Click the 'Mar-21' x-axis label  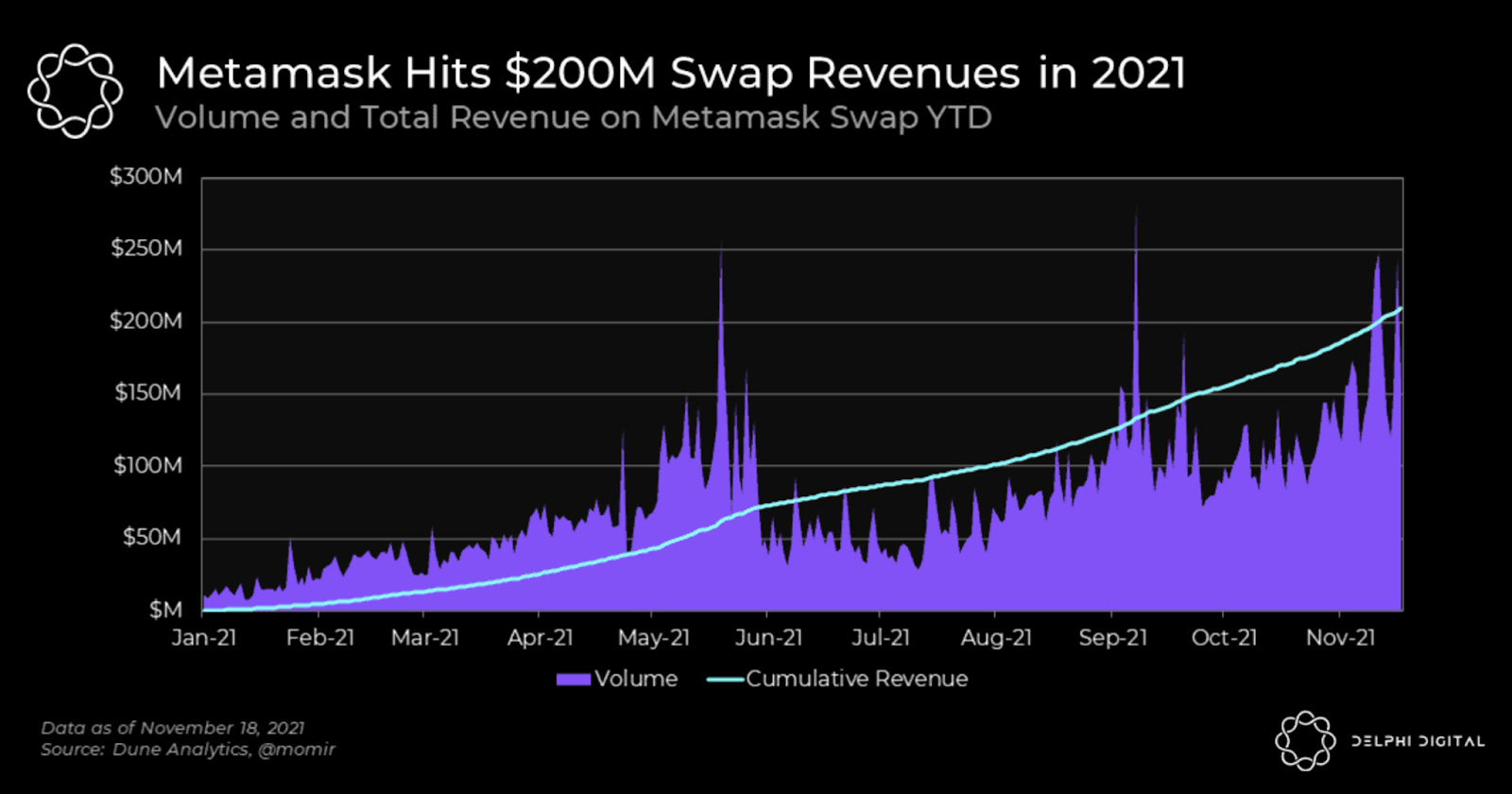click(x=425, y=637)
